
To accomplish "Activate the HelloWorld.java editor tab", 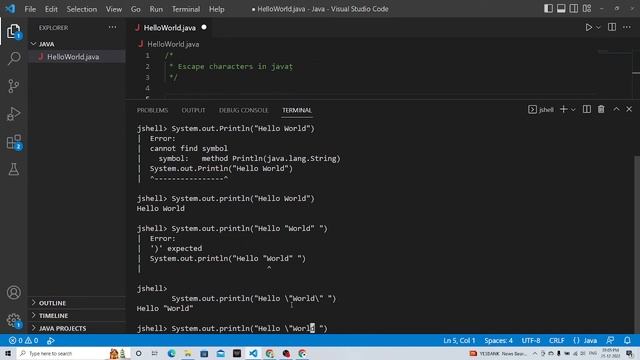I will point(170,28).
